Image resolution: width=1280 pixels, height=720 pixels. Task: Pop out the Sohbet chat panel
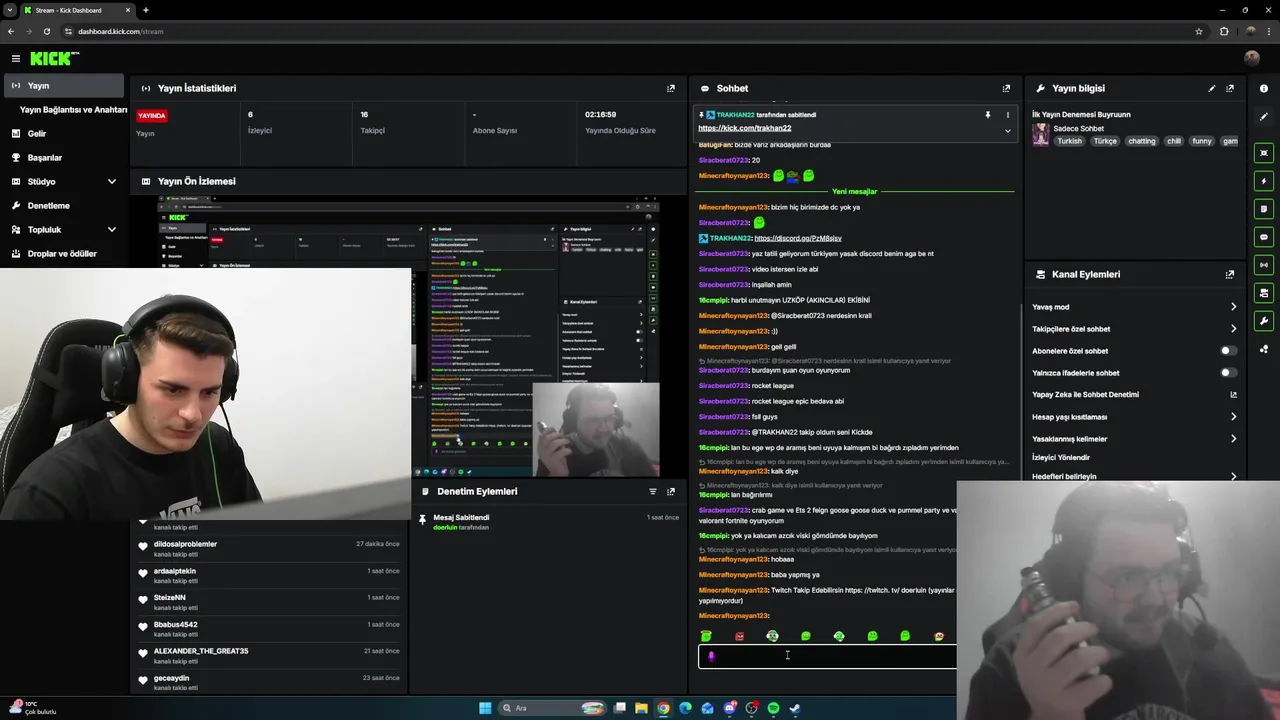point(1006,88)
